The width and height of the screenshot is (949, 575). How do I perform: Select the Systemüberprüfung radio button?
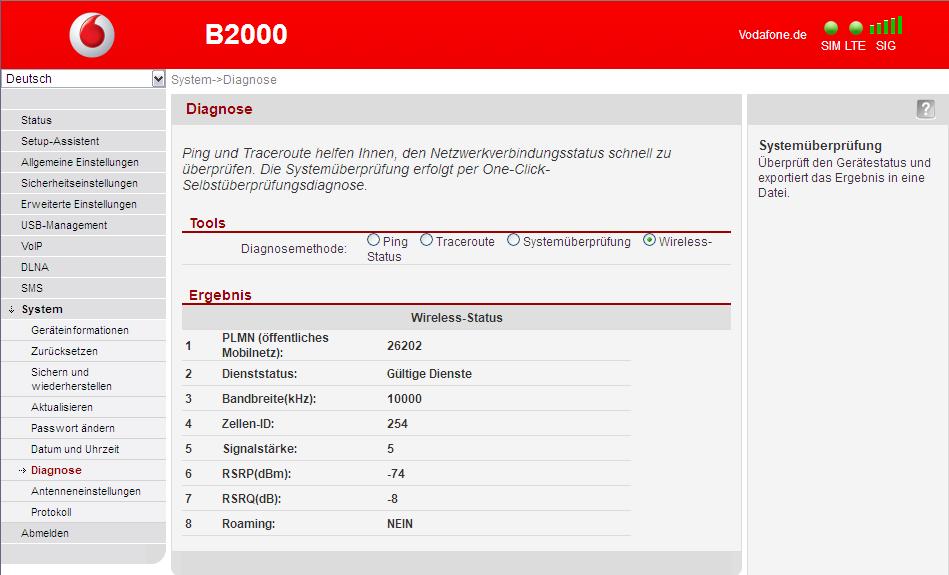pos(513,240)
